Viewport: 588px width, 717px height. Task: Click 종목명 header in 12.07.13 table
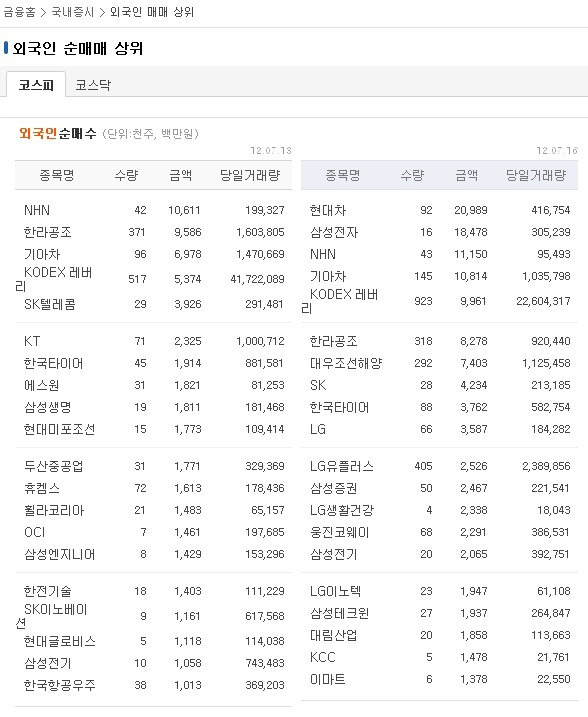click(57, 175)
